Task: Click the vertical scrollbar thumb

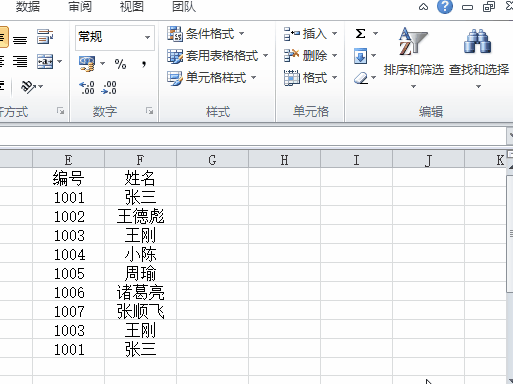Action: [x=510, y=234]
